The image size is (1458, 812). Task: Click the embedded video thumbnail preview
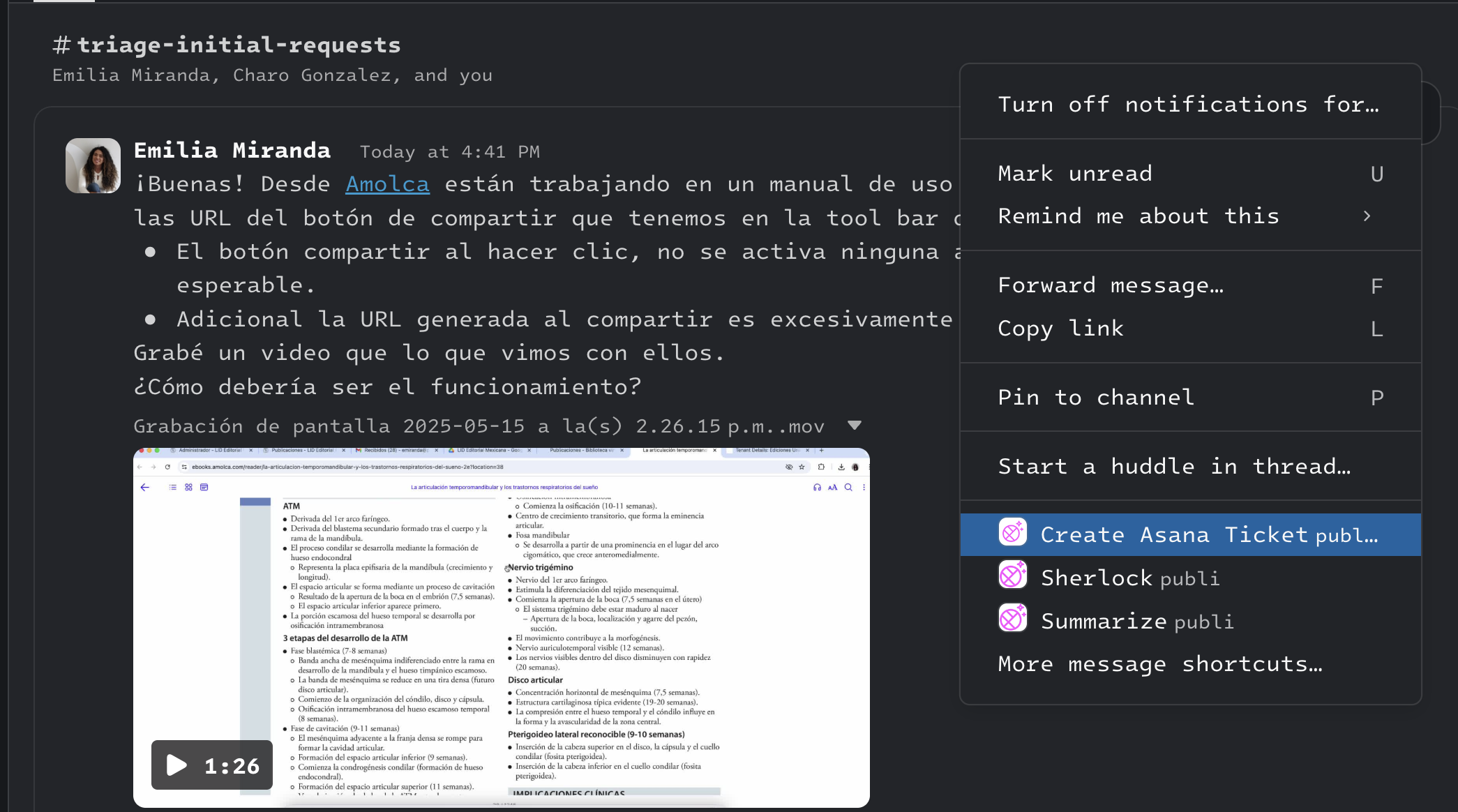501,628
